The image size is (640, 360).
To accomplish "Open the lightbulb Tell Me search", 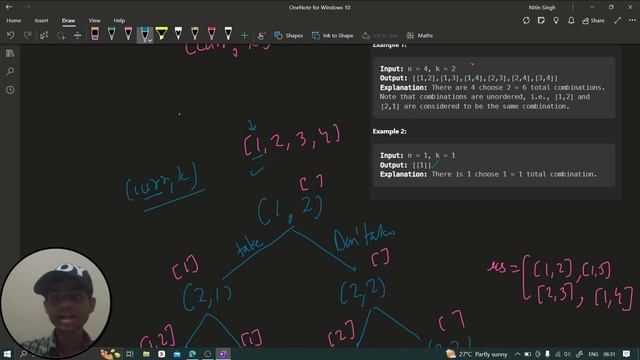I will tap(556, 20).
